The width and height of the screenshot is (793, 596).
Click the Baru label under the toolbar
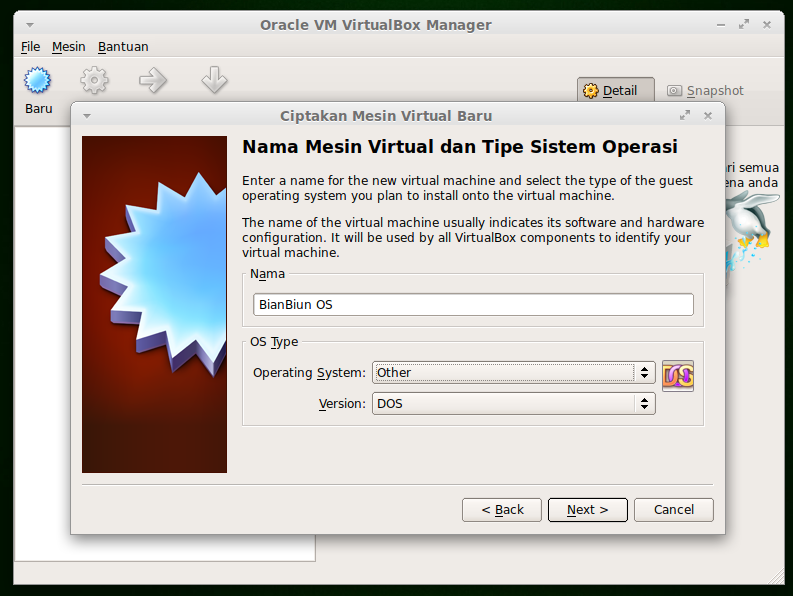[x=39, y=109]
